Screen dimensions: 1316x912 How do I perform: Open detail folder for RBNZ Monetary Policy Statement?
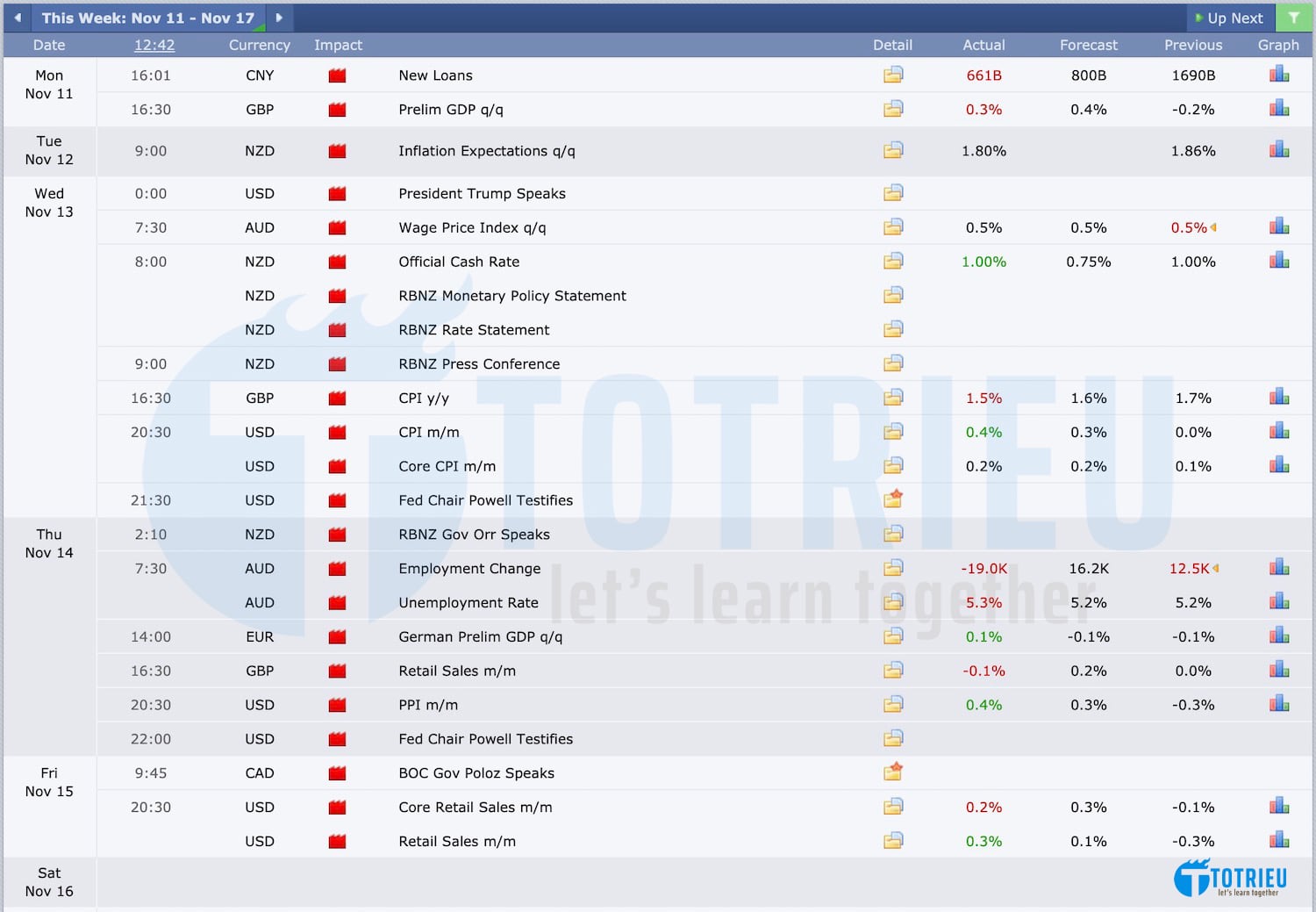tap(893, 295)
